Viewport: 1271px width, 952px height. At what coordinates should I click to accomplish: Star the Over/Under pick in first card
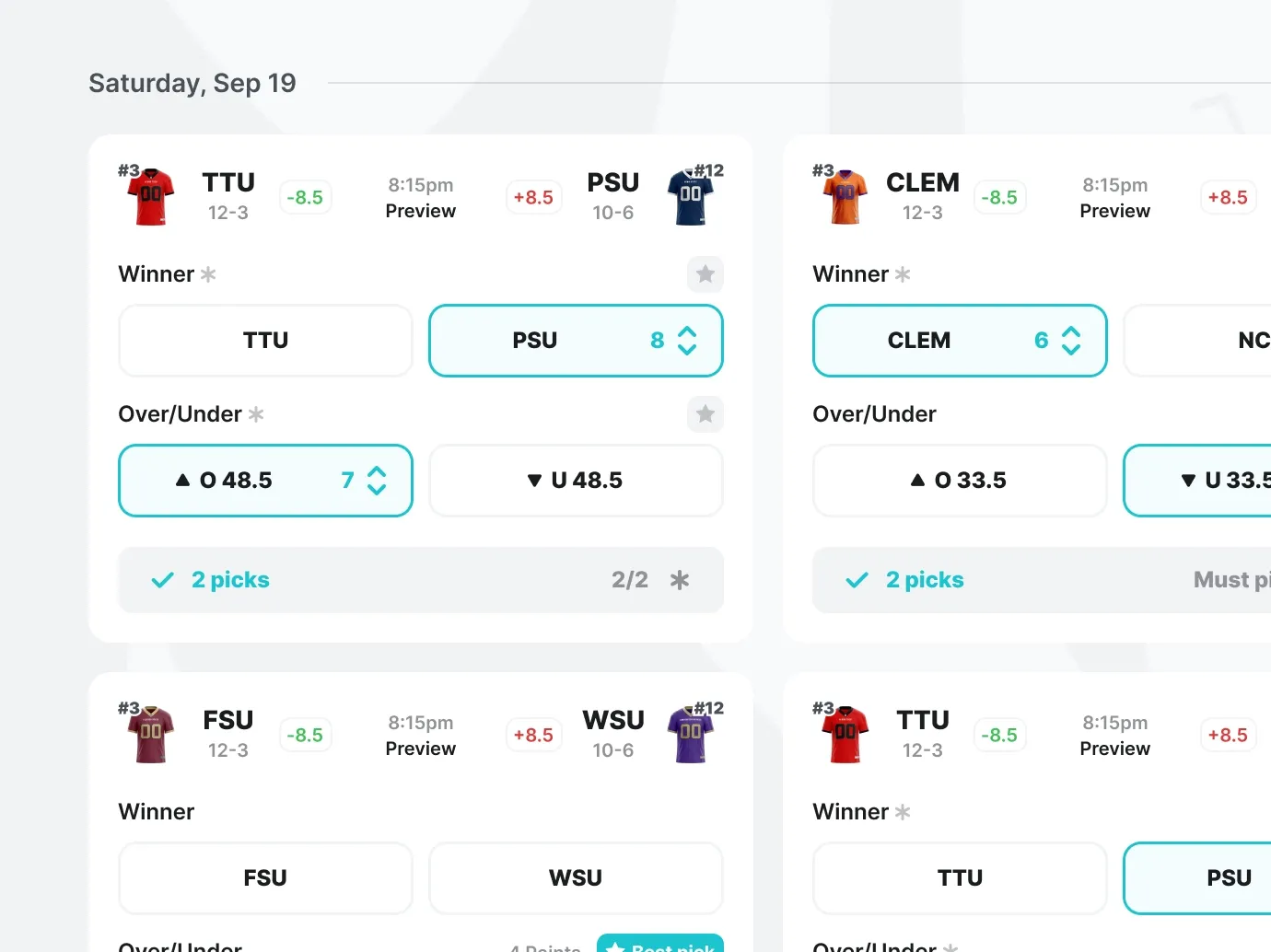click(705, 414)
